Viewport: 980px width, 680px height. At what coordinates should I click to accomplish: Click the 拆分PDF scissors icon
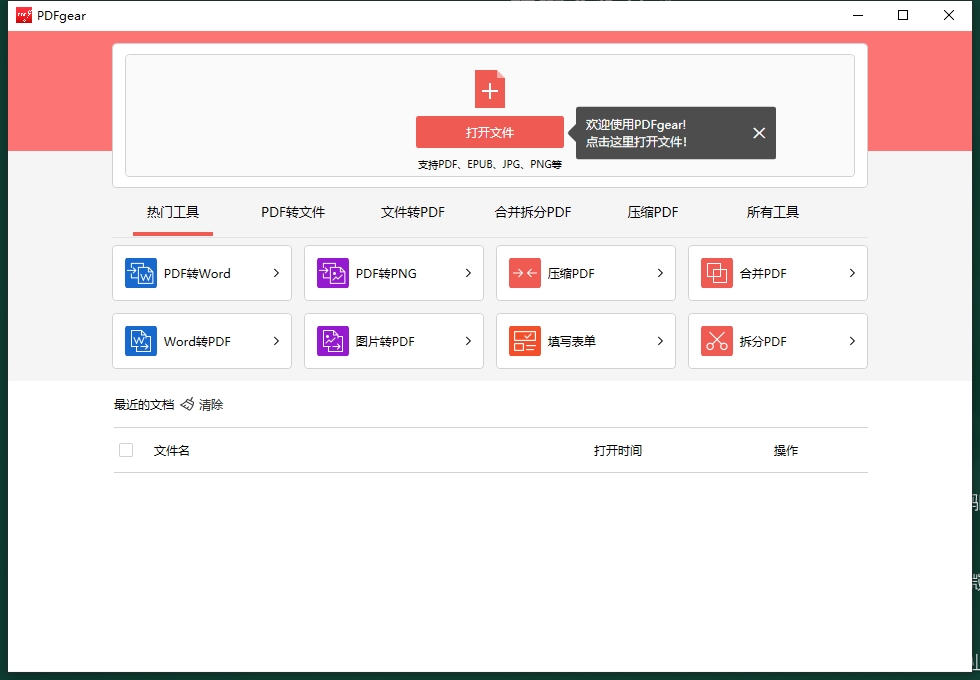point(716,341)
